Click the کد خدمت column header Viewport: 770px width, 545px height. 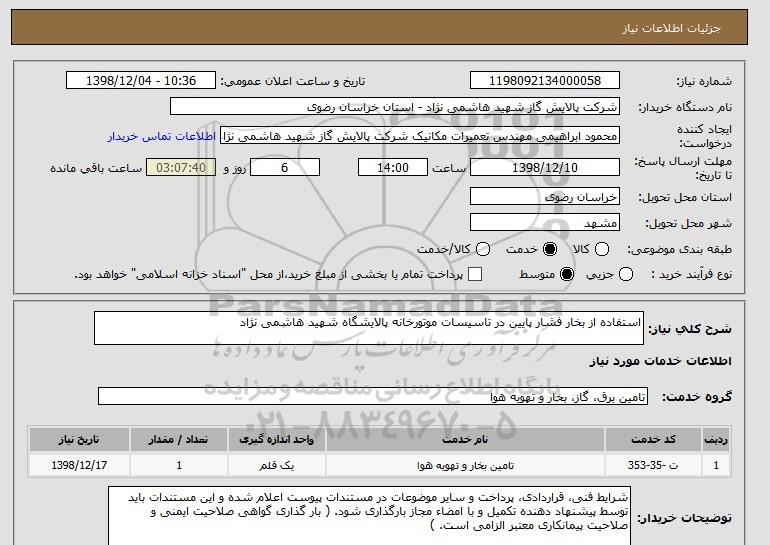653,439
